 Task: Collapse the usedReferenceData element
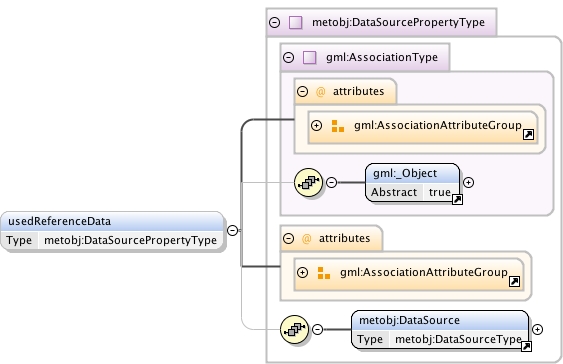coord(232,230)
